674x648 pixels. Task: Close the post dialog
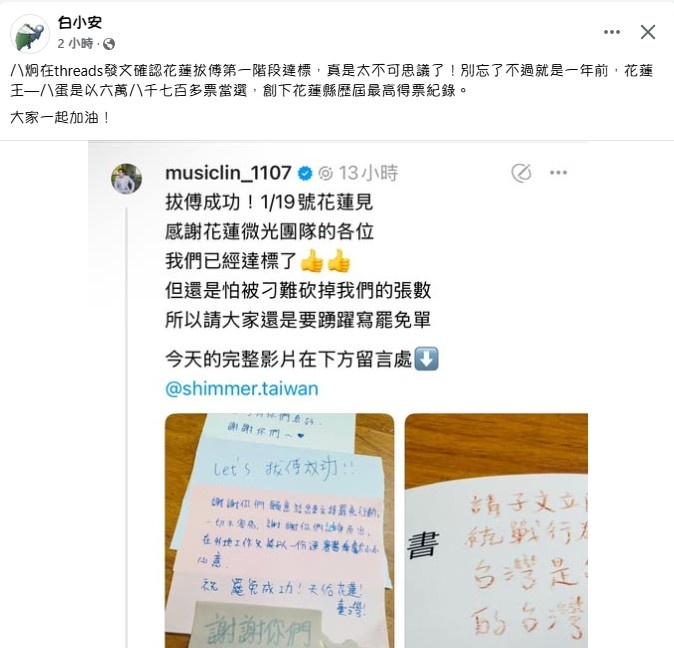click(648, 32)
